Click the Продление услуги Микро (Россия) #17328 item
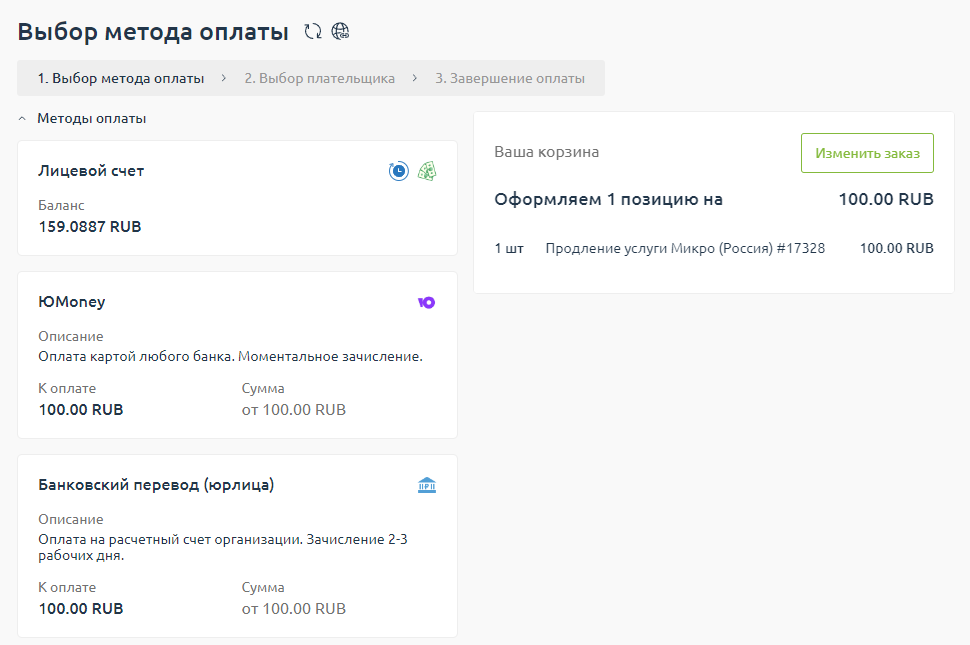Image resolution: width=970 pixels, height=645 pixels. tap(685, 248)
